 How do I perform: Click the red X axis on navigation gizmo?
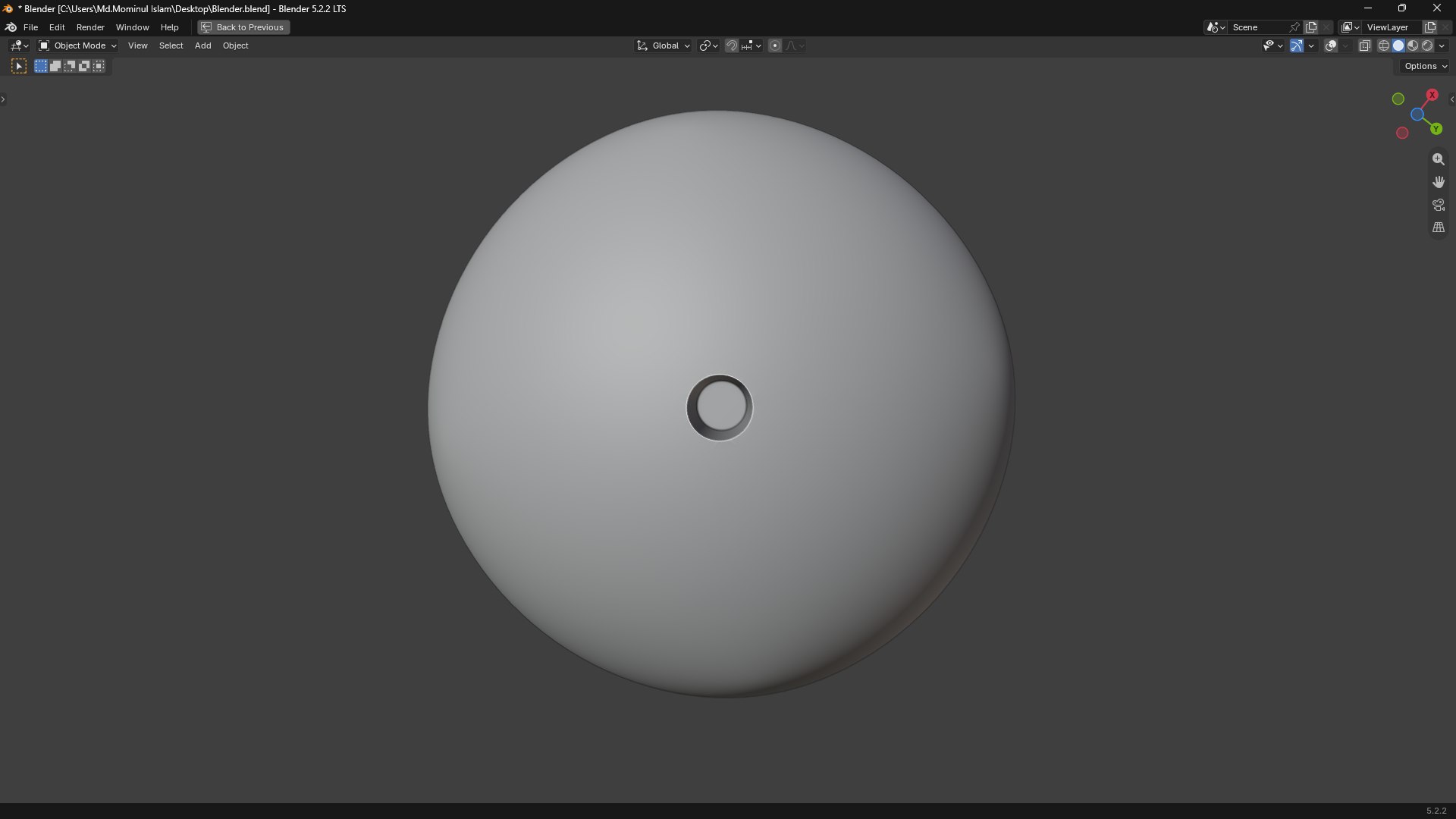pyautogui.click(x=1432, y=95)
